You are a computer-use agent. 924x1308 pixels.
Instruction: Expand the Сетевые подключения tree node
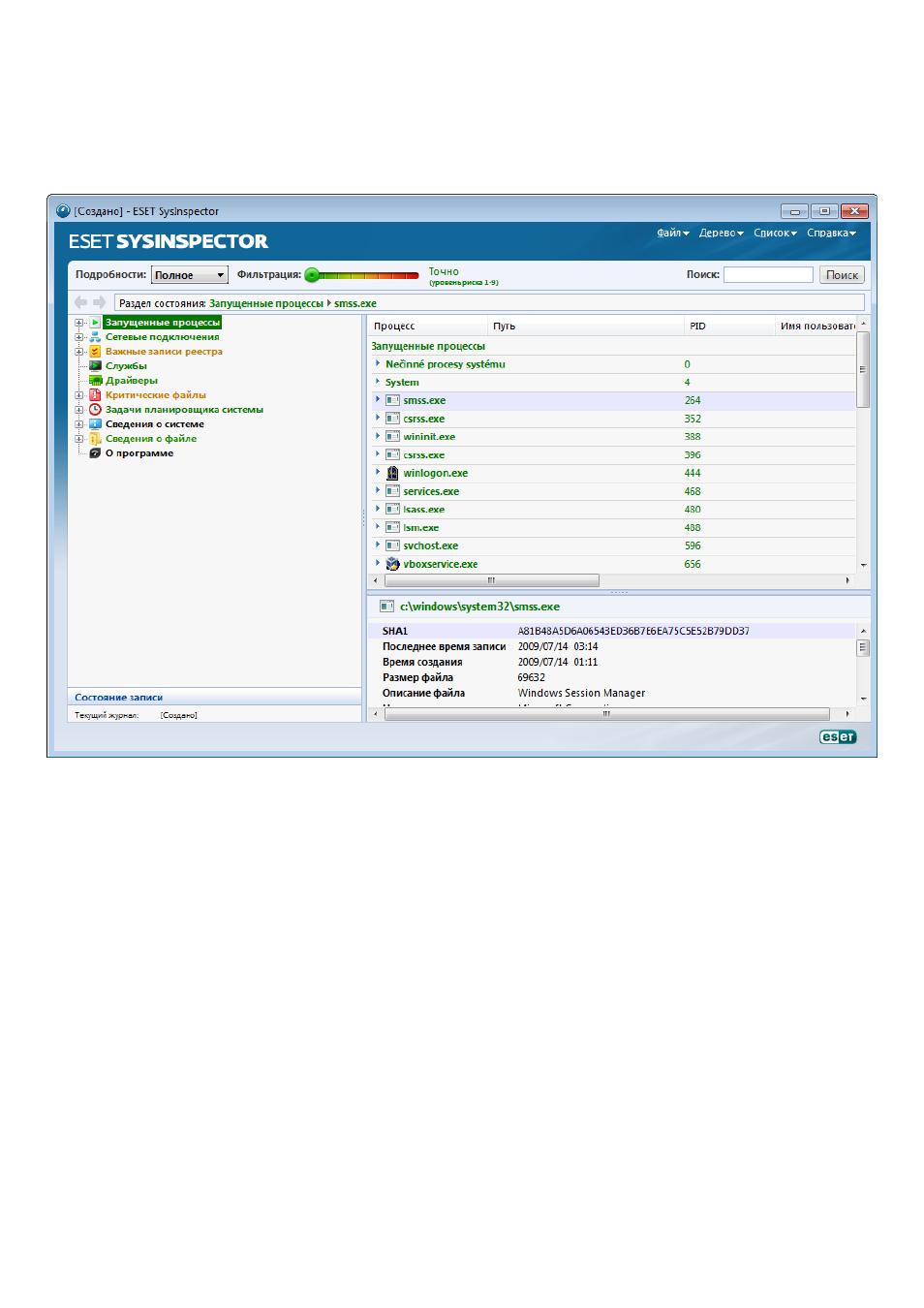pos(79,337)
